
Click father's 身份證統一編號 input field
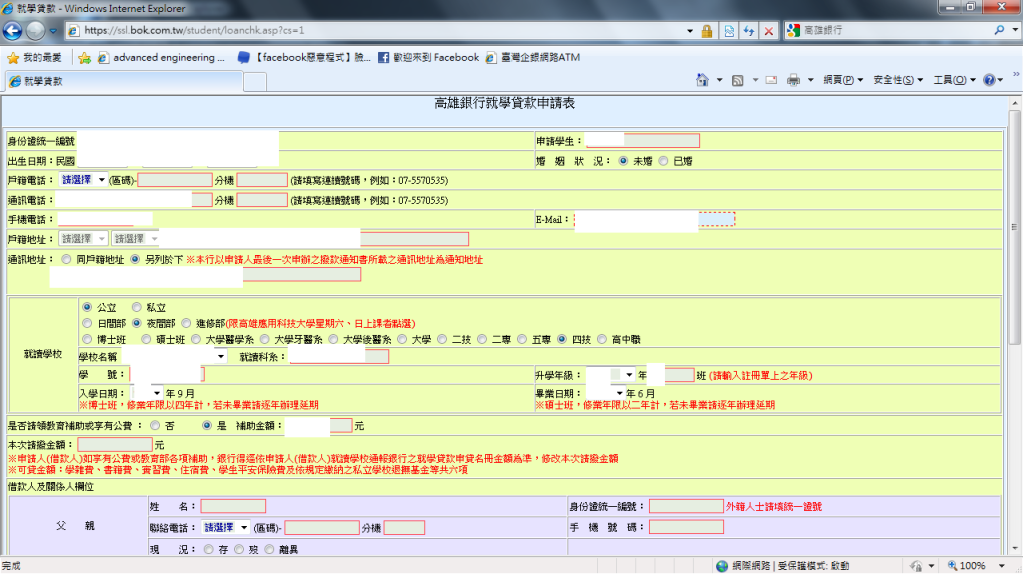click(686, 506)
